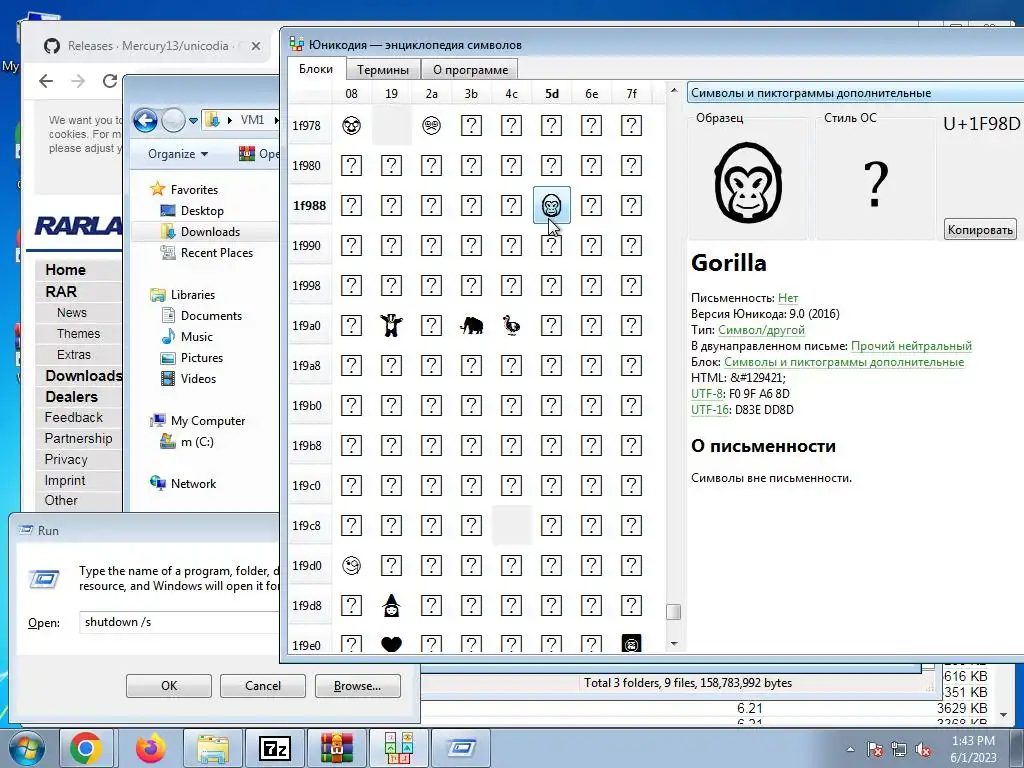Click the network tray icon

coord(899,749)
